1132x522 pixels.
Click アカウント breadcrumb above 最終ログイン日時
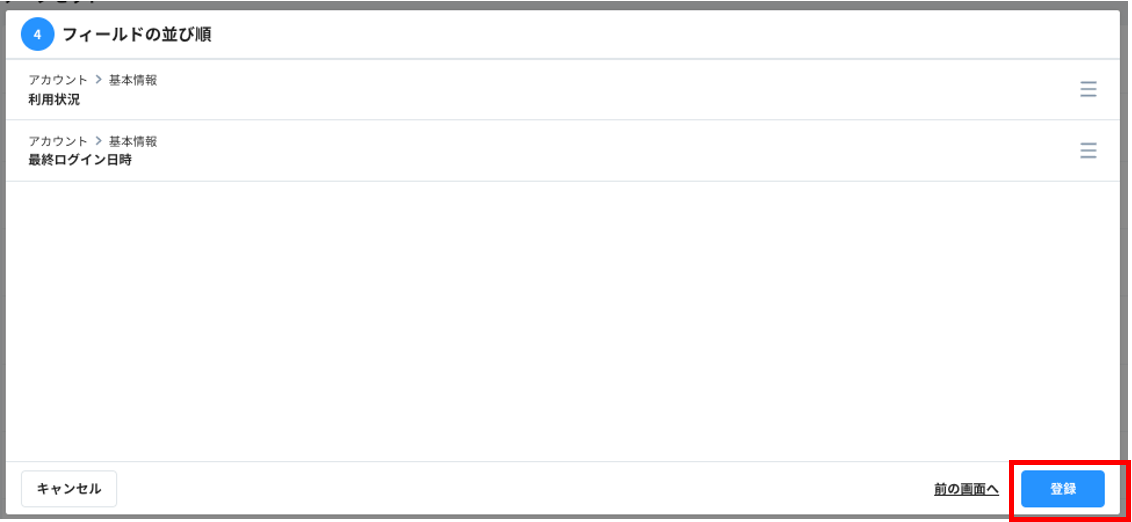point(58,141)
